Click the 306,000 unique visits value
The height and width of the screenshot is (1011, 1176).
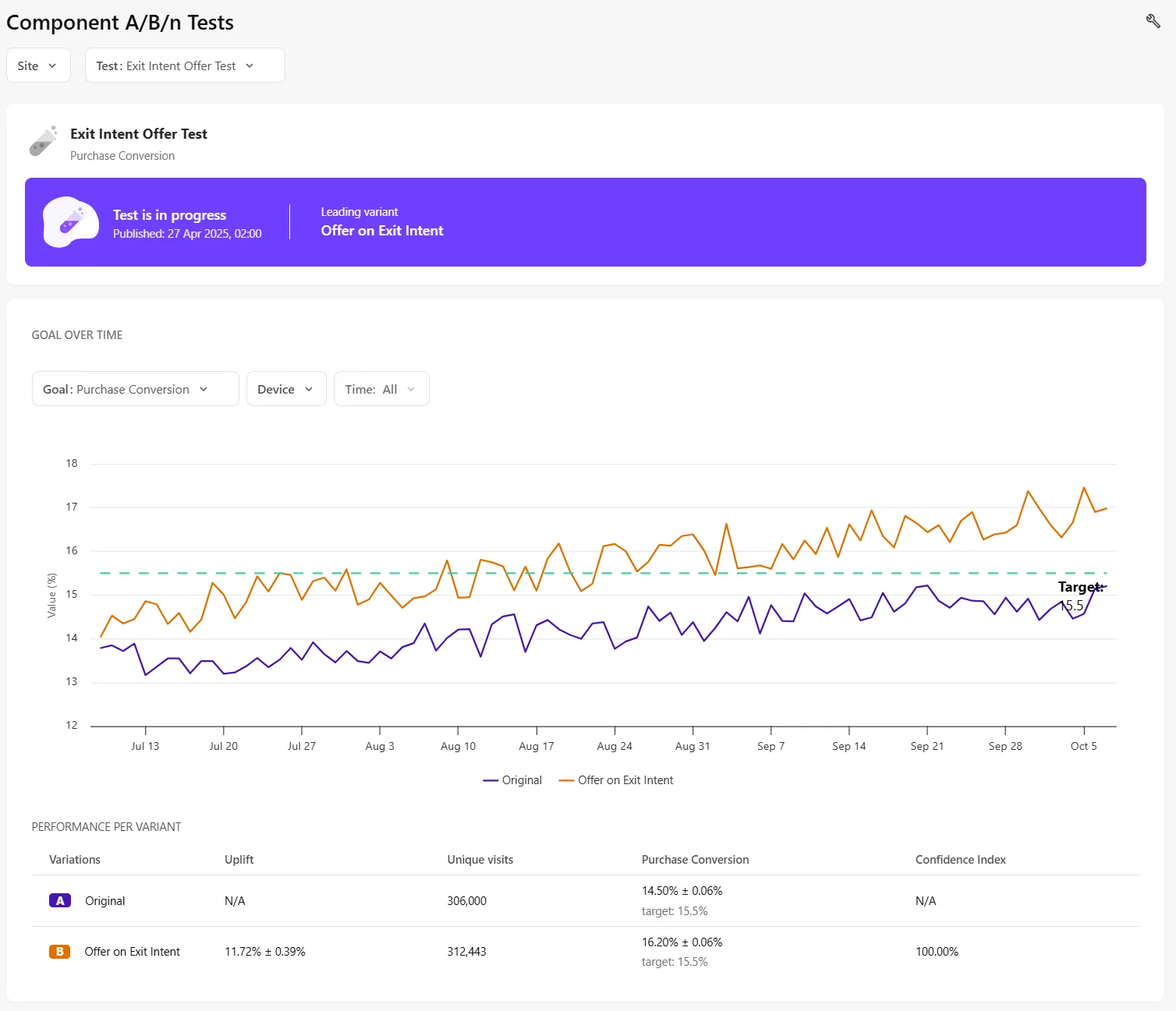point(466,900)
